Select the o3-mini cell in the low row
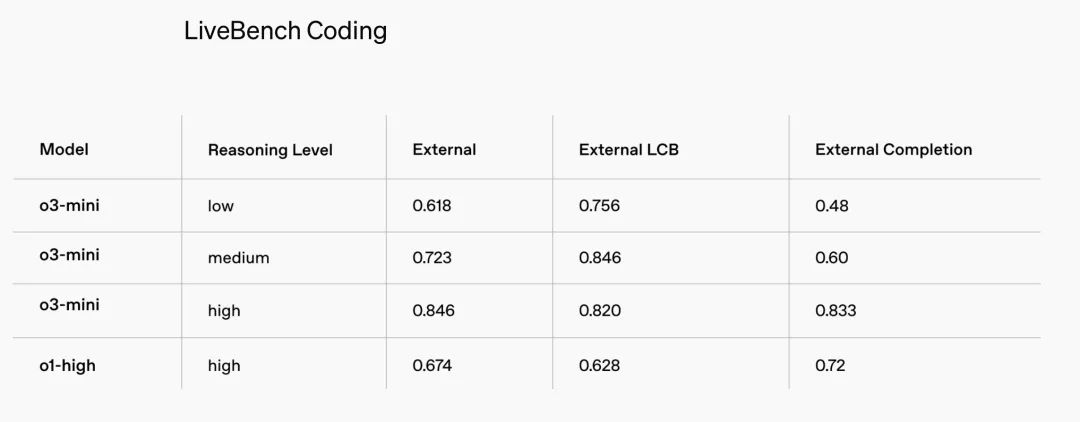 [70, 206]
